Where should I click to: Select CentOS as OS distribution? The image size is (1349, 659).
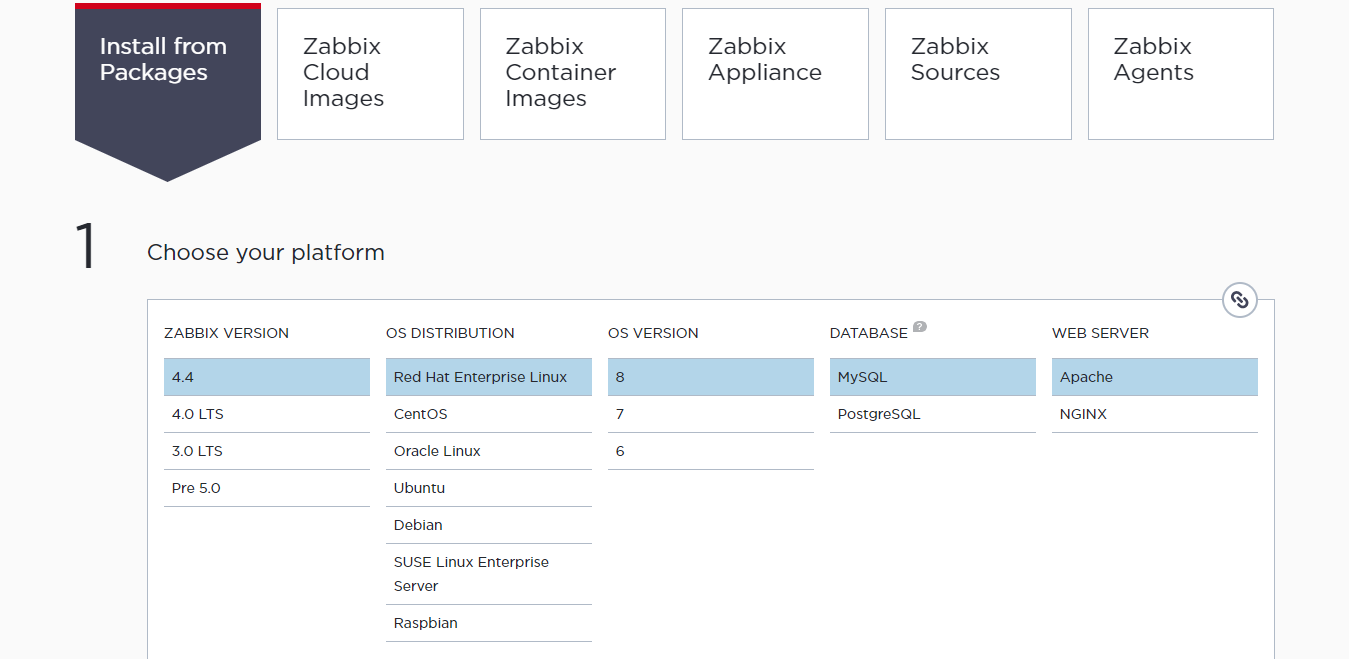[x=488, y=414]
